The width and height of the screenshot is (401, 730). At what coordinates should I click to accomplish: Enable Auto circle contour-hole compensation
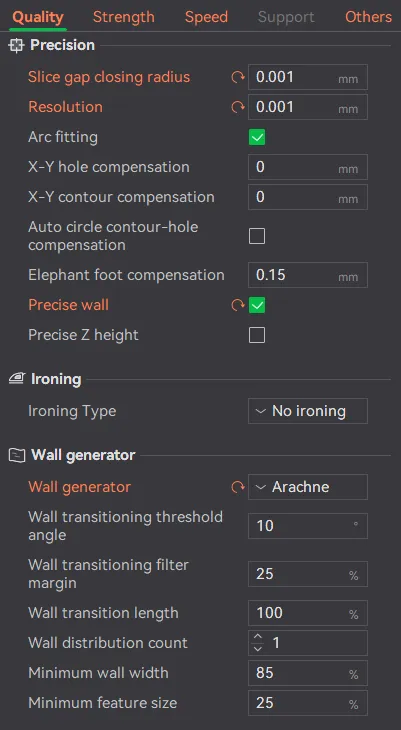tap(257, 236)
